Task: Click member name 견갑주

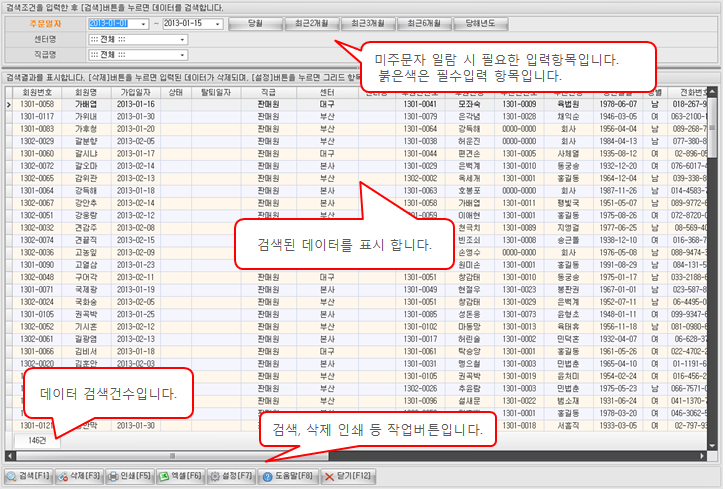Action: coord(86,228)
